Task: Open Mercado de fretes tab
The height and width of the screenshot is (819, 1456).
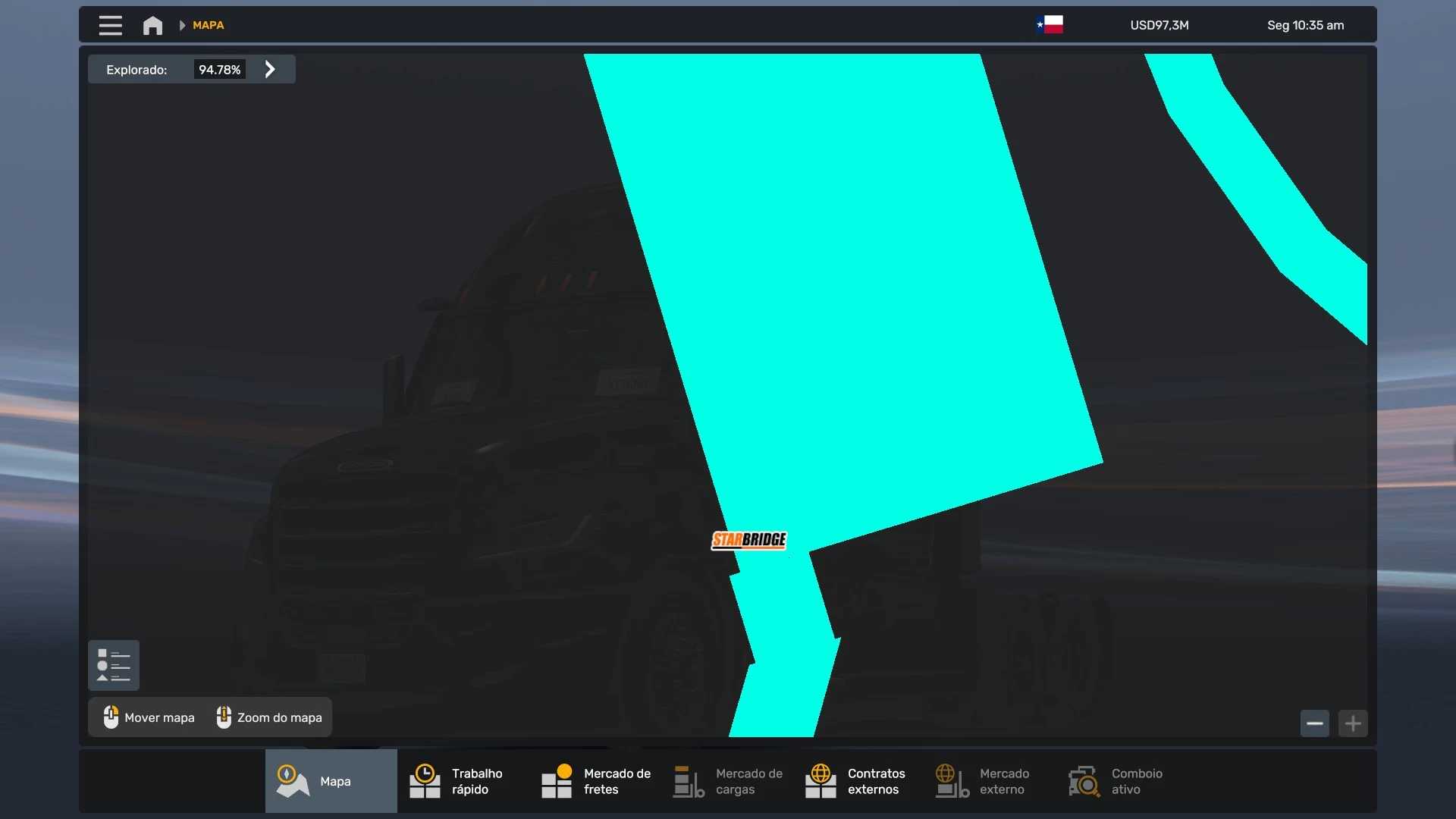Action: [x=595, y=781]
